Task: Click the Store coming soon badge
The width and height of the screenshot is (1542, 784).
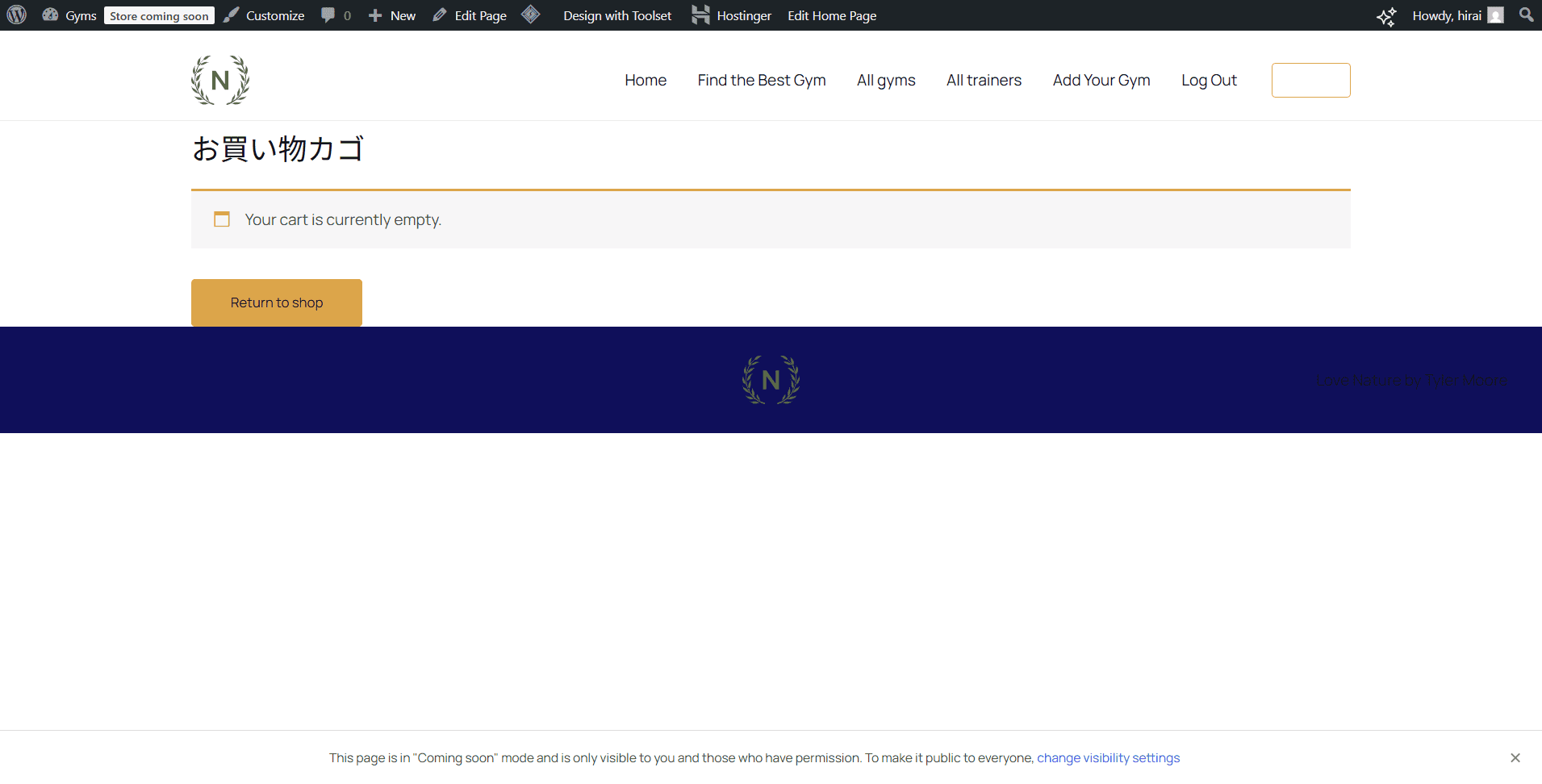Action: (x=159, y=16)
